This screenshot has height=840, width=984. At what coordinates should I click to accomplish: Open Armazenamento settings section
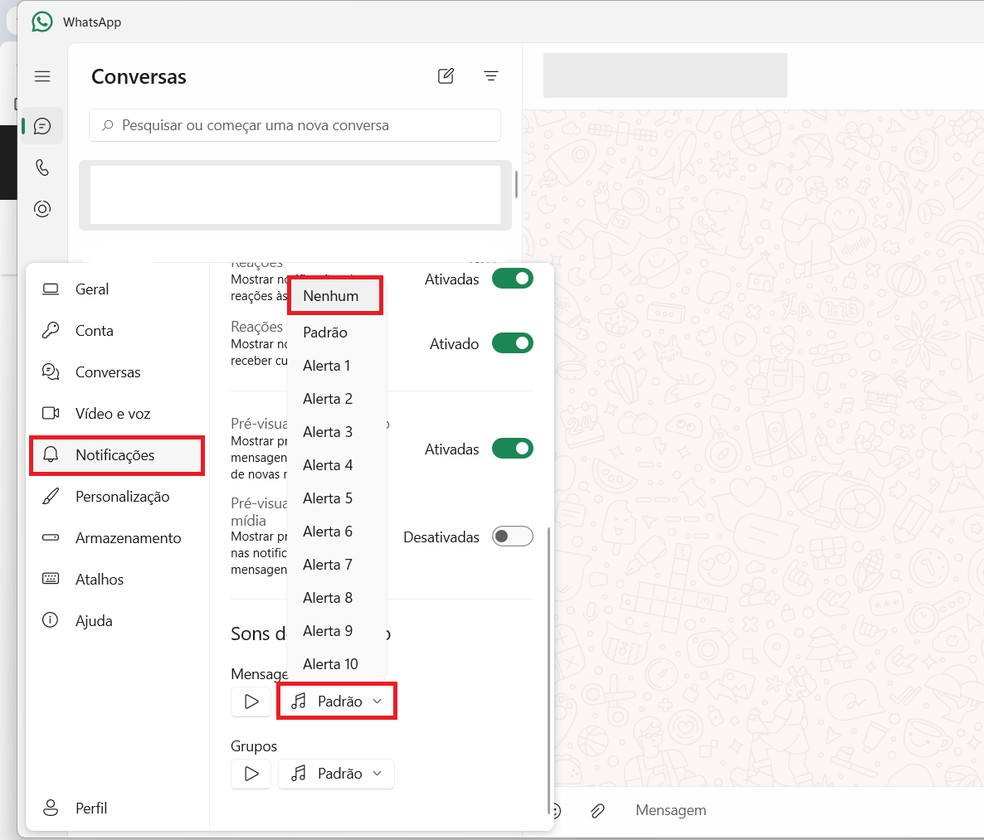(x=116, y=538)
